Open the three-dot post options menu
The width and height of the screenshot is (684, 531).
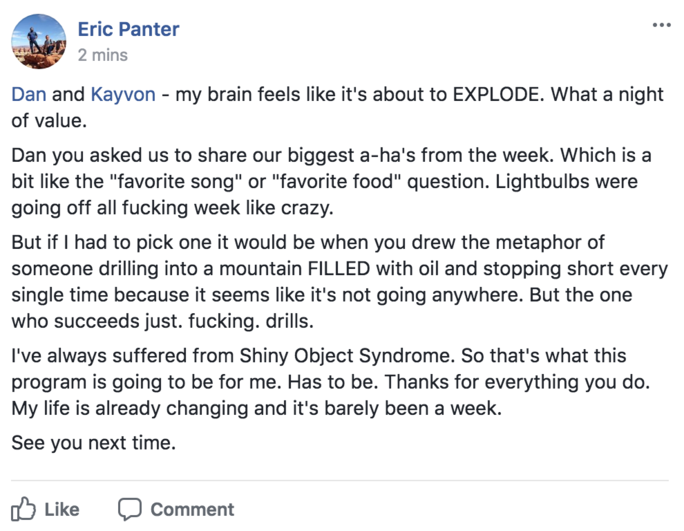click(661, 25)
